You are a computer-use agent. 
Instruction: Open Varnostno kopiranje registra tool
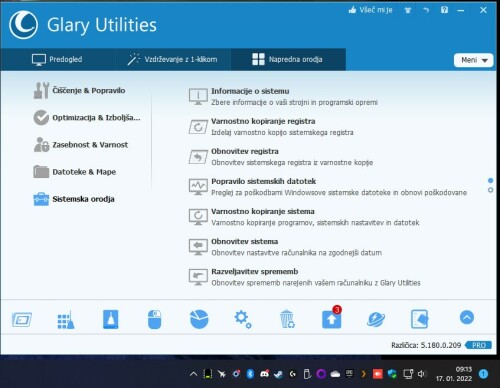pyautogui.click(x=271, y=127)
